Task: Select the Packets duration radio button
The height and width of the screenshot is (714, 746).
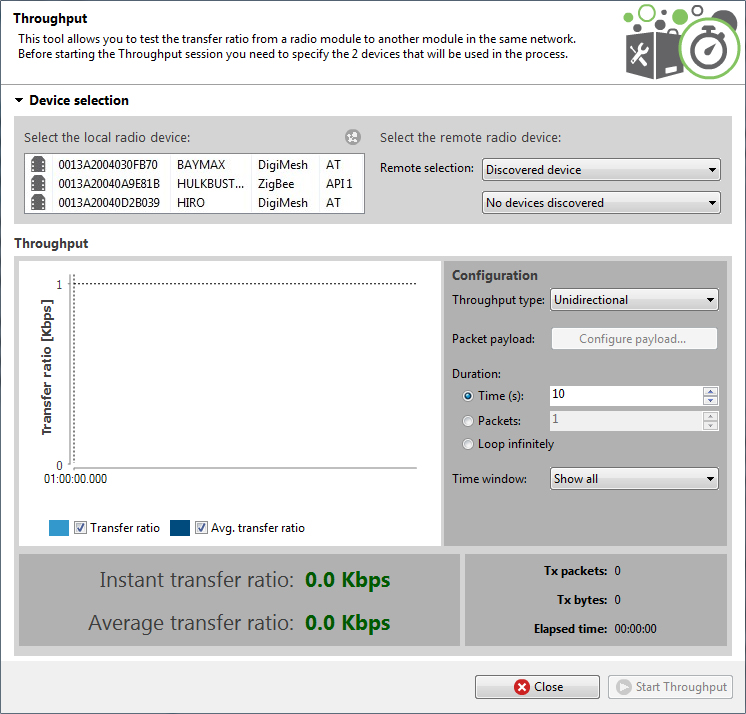Action: [x=468, y=421]
